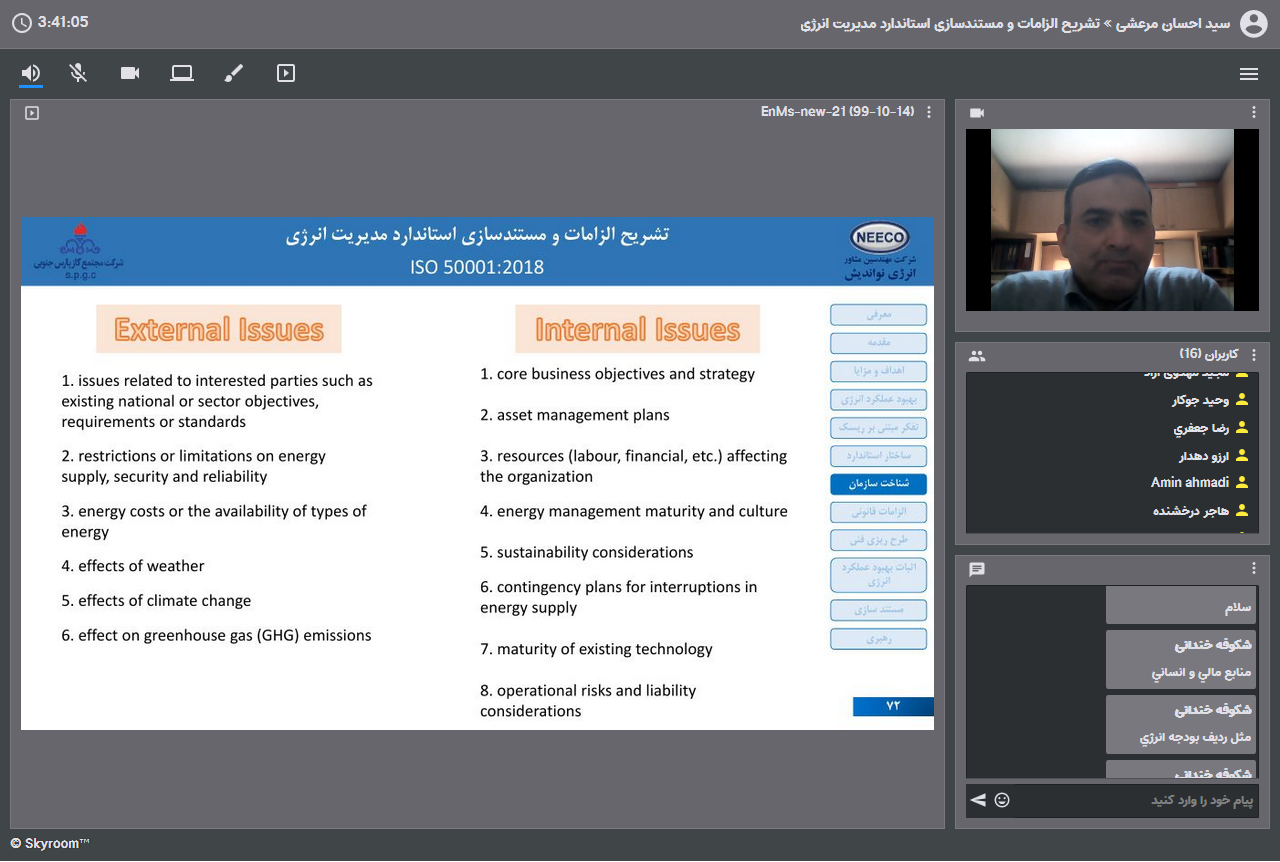Click the سلام chat message

click(1181, 607)
